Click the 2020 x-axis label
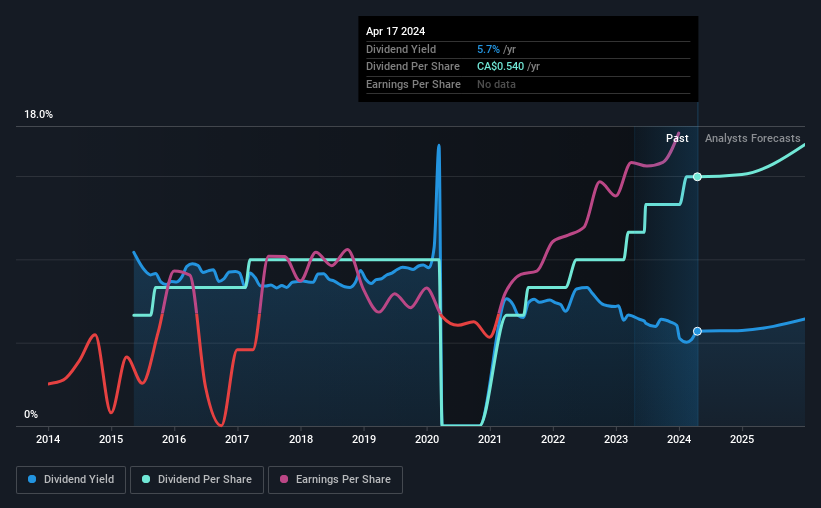 (427, 439)
